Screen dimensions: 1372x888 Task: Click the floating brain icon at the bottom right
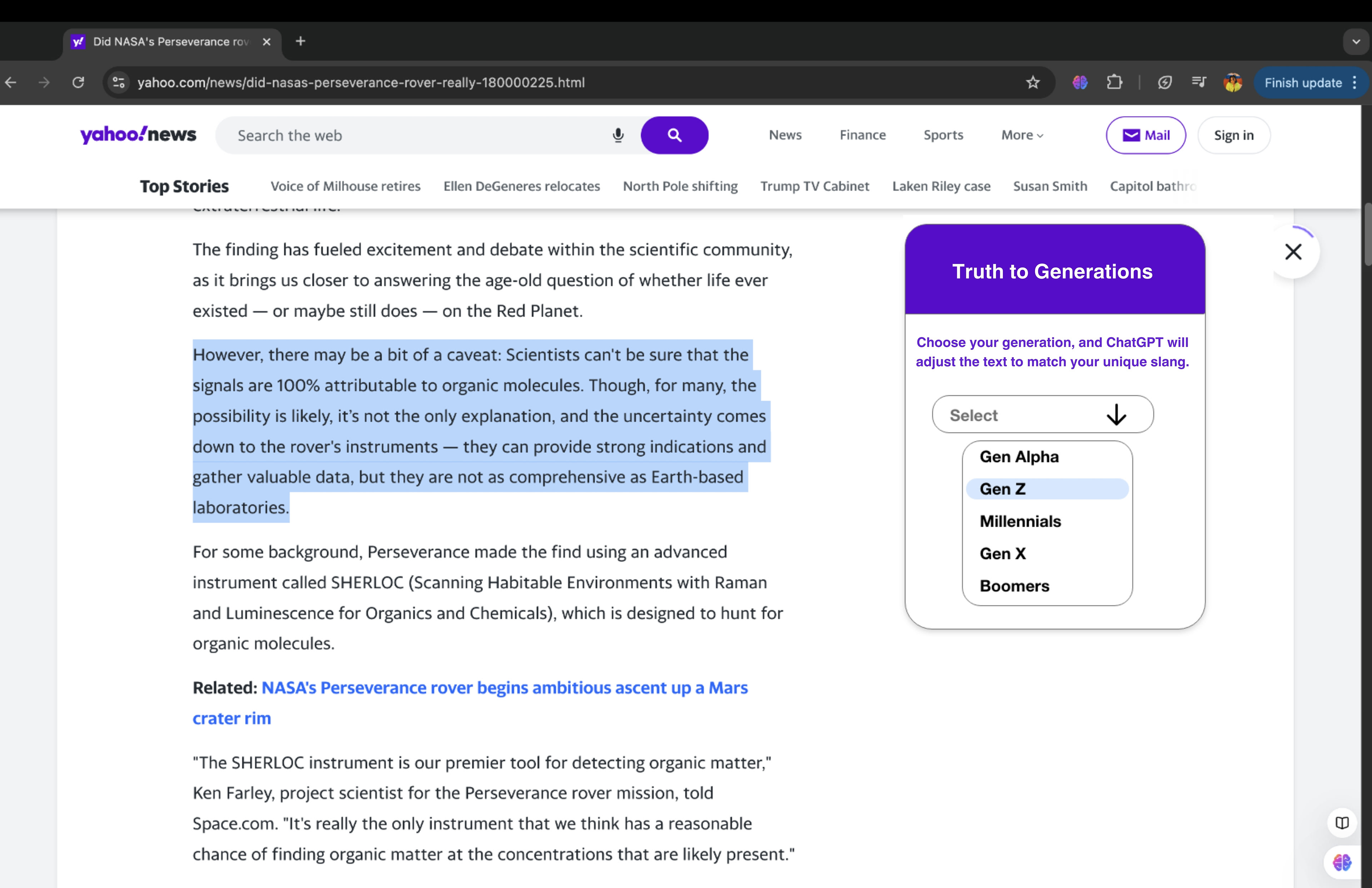click(1342, 863)
